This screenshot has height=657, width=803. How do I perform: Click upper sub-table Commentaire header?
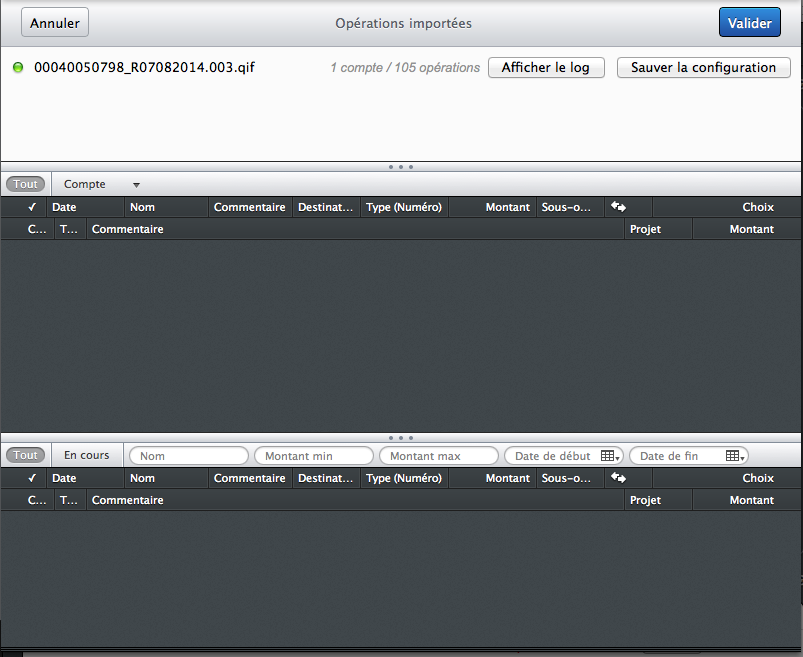click(355, 229)
